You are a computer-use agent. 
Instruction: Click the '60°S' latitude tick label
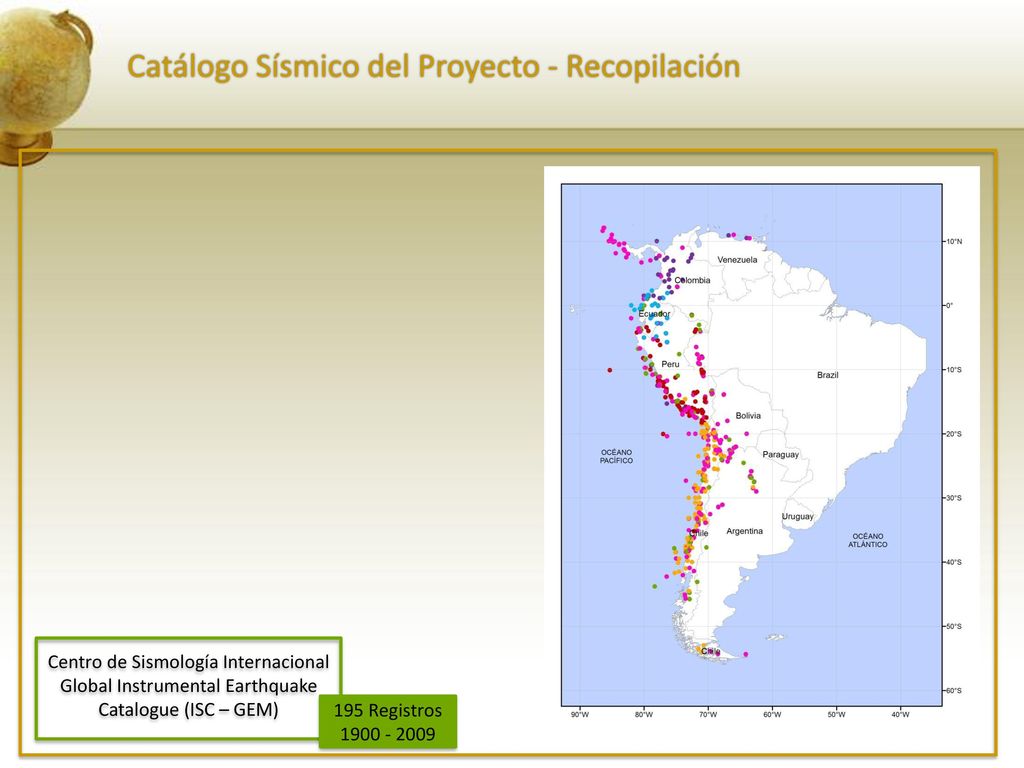click(954, 690)
